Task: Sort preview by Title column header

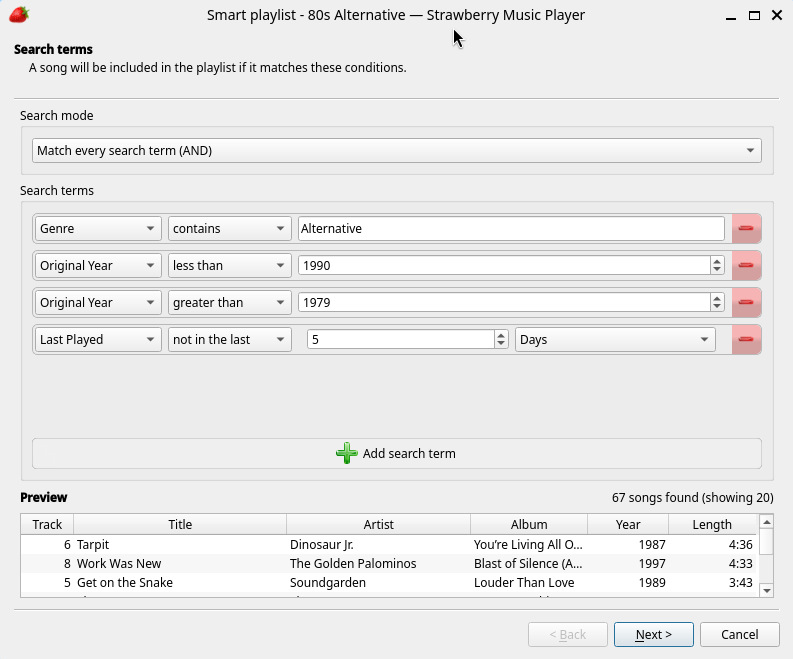Action: (180, 524)
